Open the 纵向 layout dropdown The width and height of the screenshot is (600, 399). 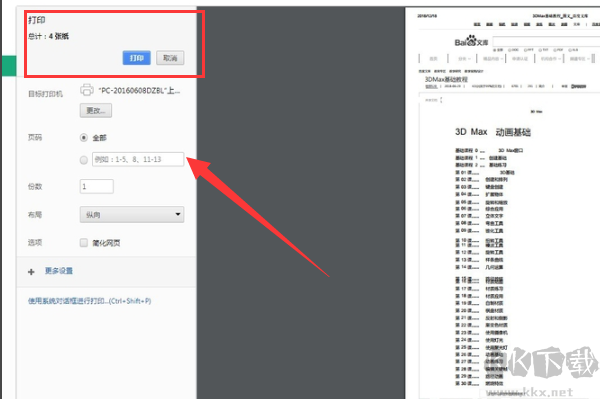pyautogui.click(x=132, y=215)
